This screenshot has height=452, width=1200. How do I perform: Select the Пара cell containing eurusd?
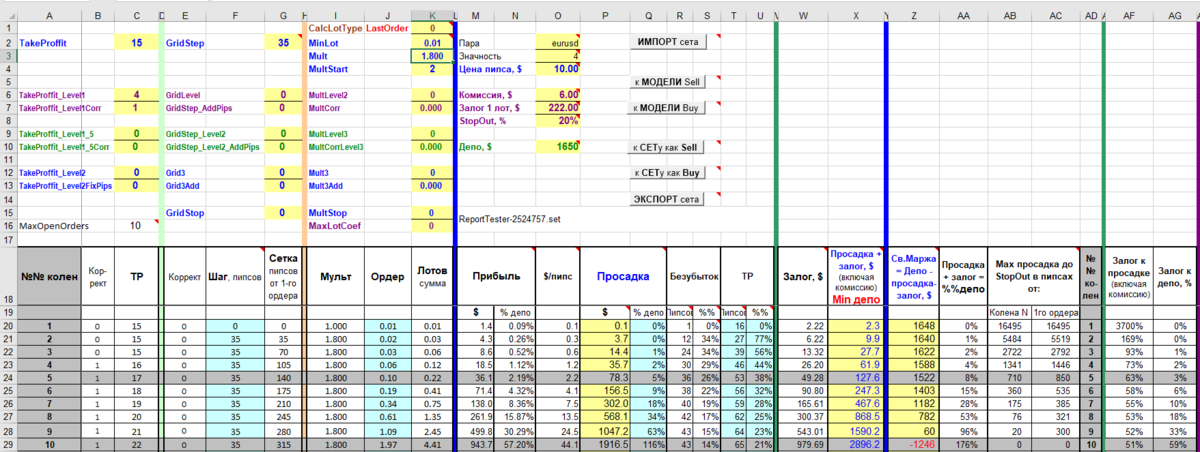(x=558, y=44)
